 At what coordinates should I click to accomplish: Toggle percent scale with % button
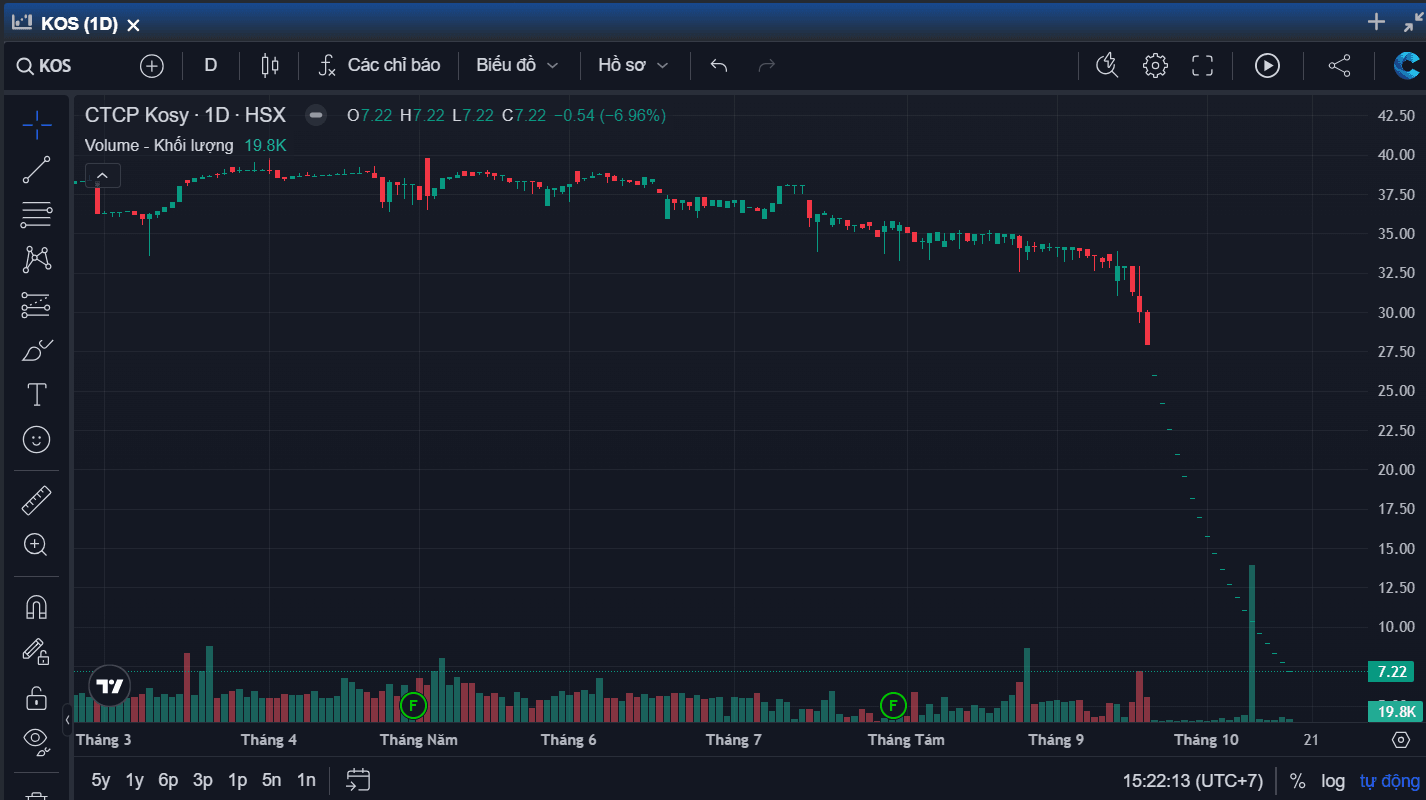(1297, 781)
